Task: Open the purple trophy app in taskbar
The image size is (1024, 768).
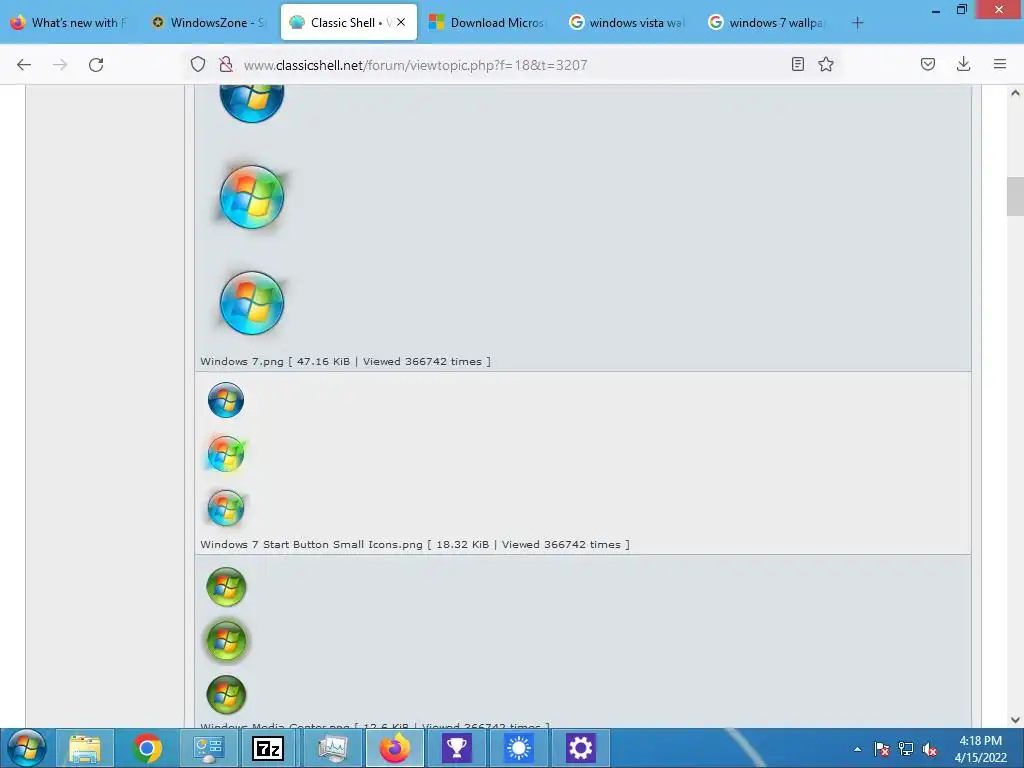Action: click(456, 748)
